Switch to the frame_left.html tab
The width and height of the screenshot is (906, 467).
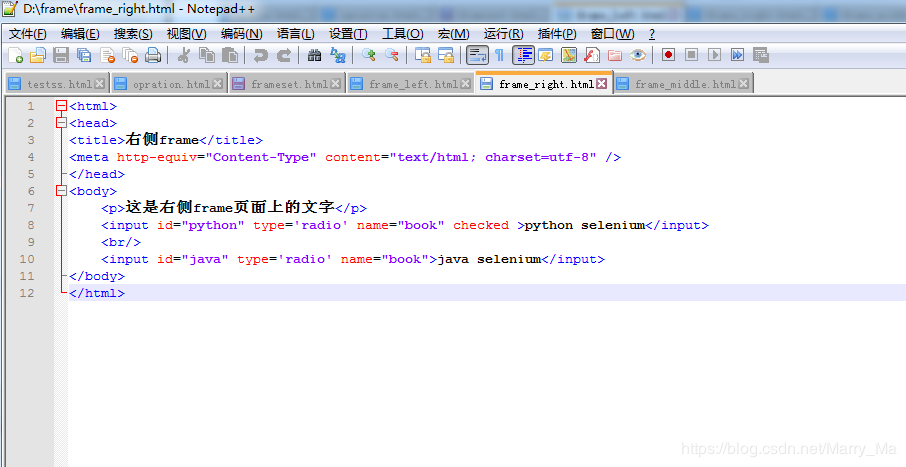410,84
